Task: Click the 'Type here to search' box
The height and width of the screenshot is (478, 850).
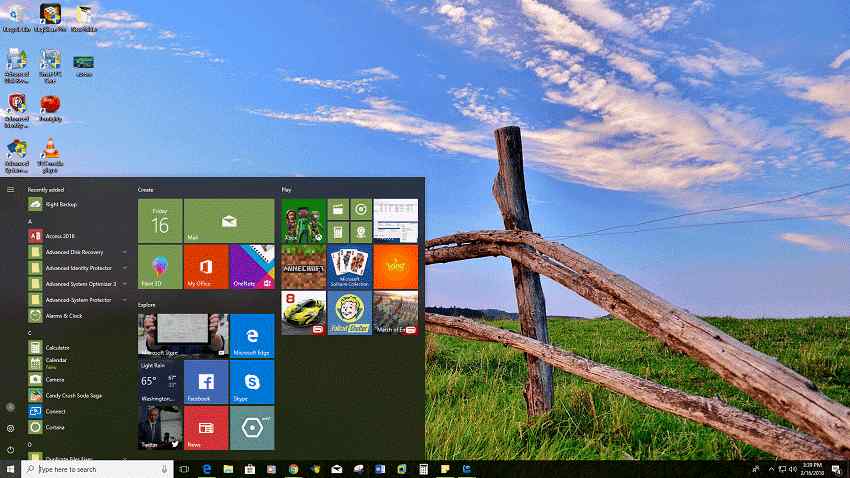Action: tap(98, 469)
